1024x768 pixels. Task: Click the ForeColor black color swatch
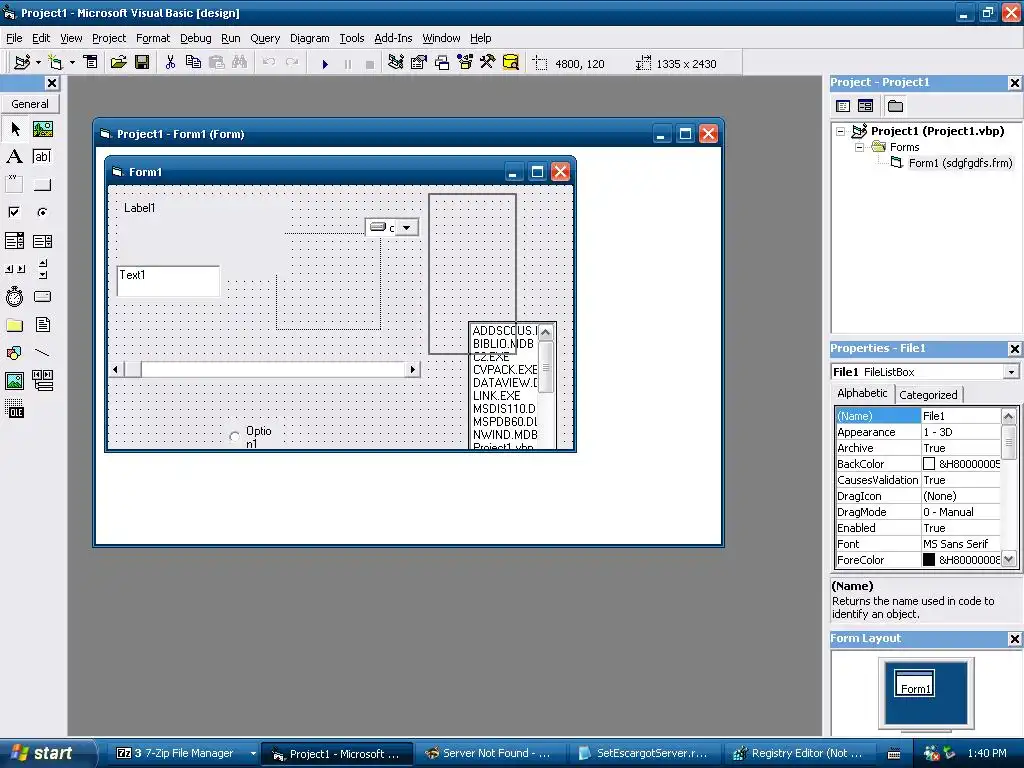pos(929,560)
